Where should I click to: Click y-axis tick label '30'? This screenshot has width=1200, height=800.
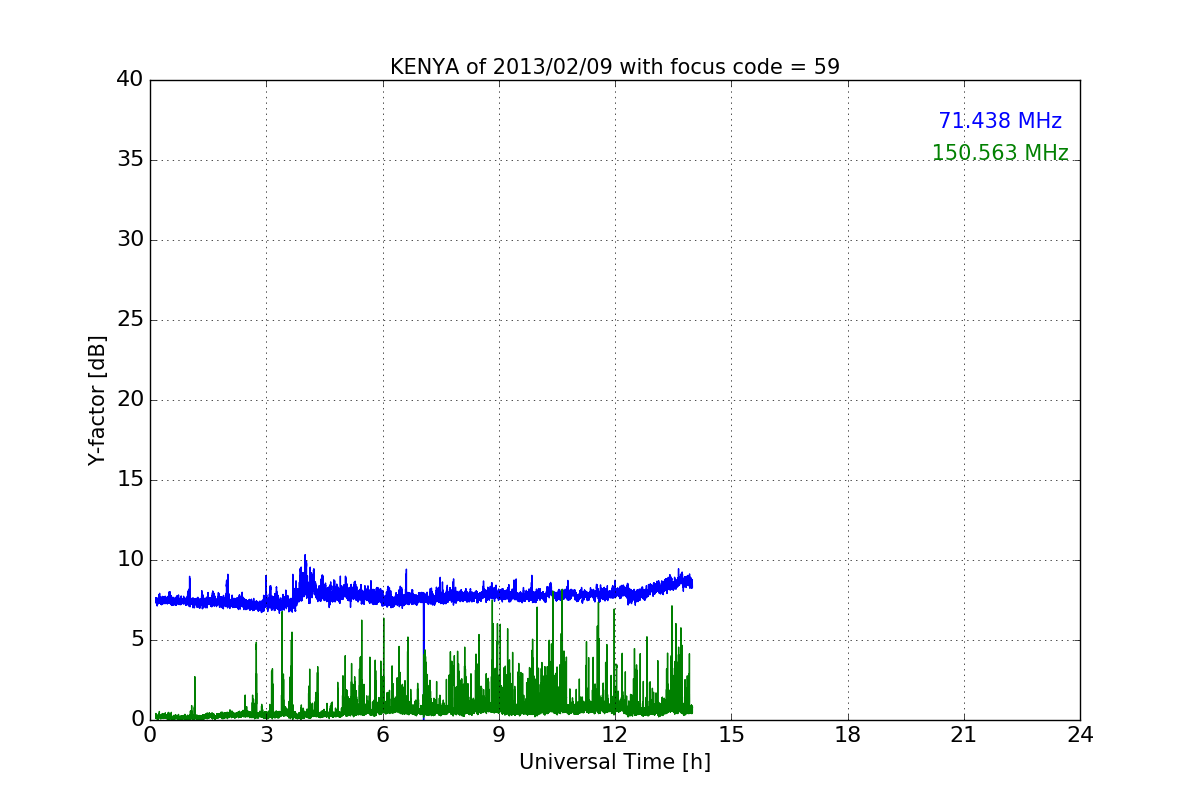pyautogui.click(x=130, y=239)
